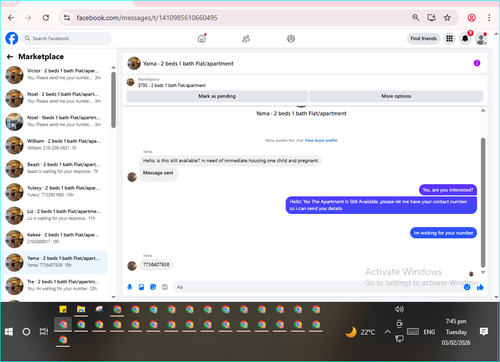Open the Windows Start menu
Image resolution: width=500 pixels, height=362 pixels.
click(9, 332)
